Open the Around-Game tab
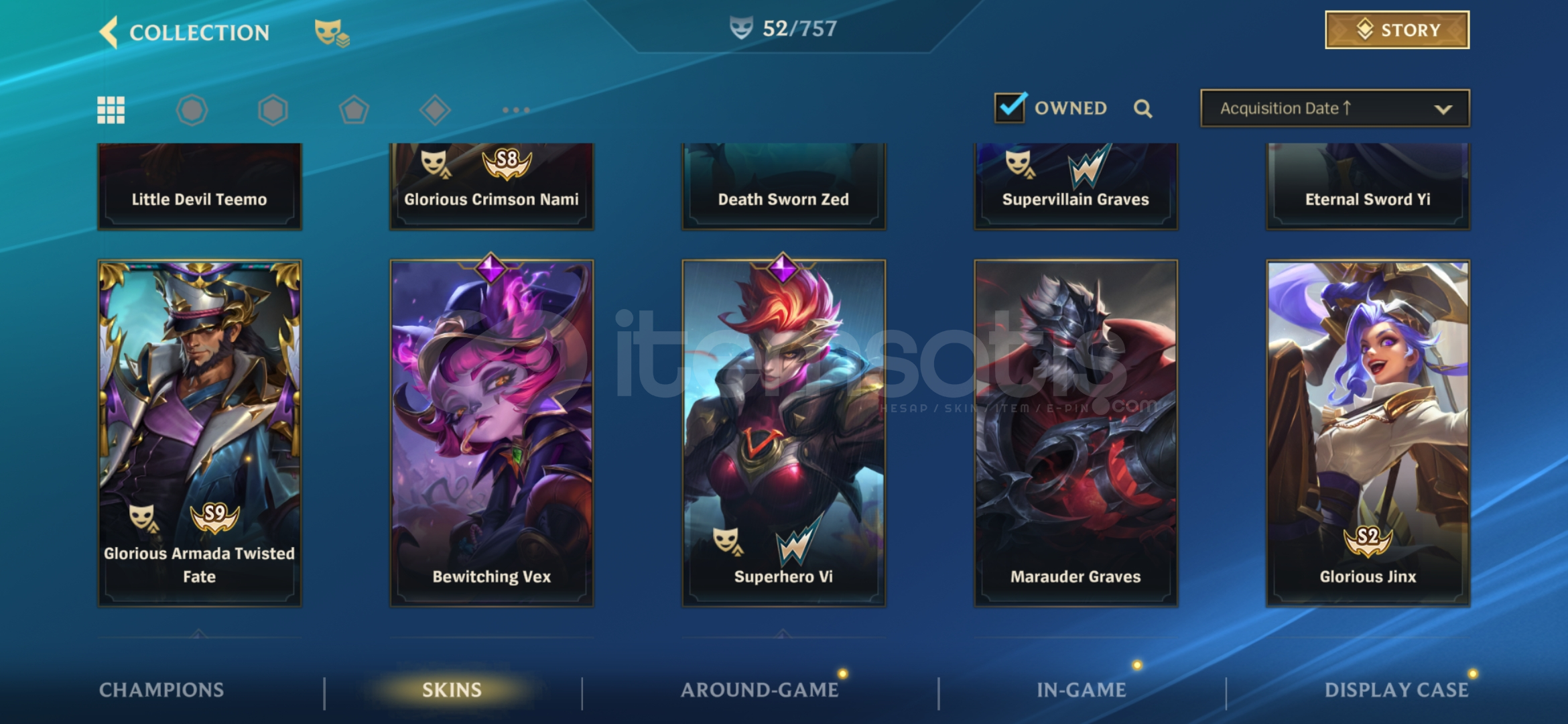Screen dimensions: 1568x724 760,690
